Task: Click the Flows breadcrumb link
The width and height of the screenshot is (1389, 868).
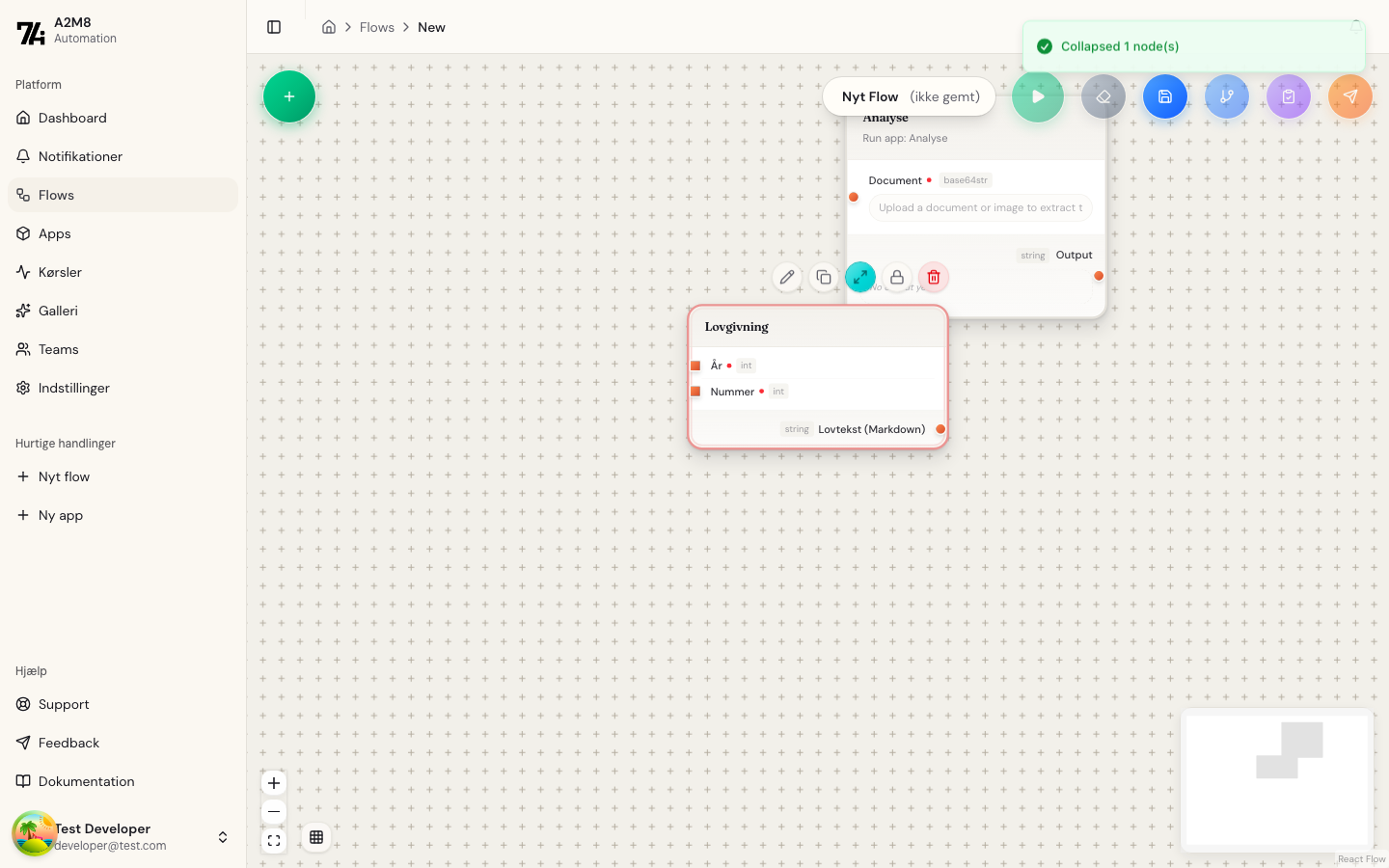Action: tap(376, 27)
